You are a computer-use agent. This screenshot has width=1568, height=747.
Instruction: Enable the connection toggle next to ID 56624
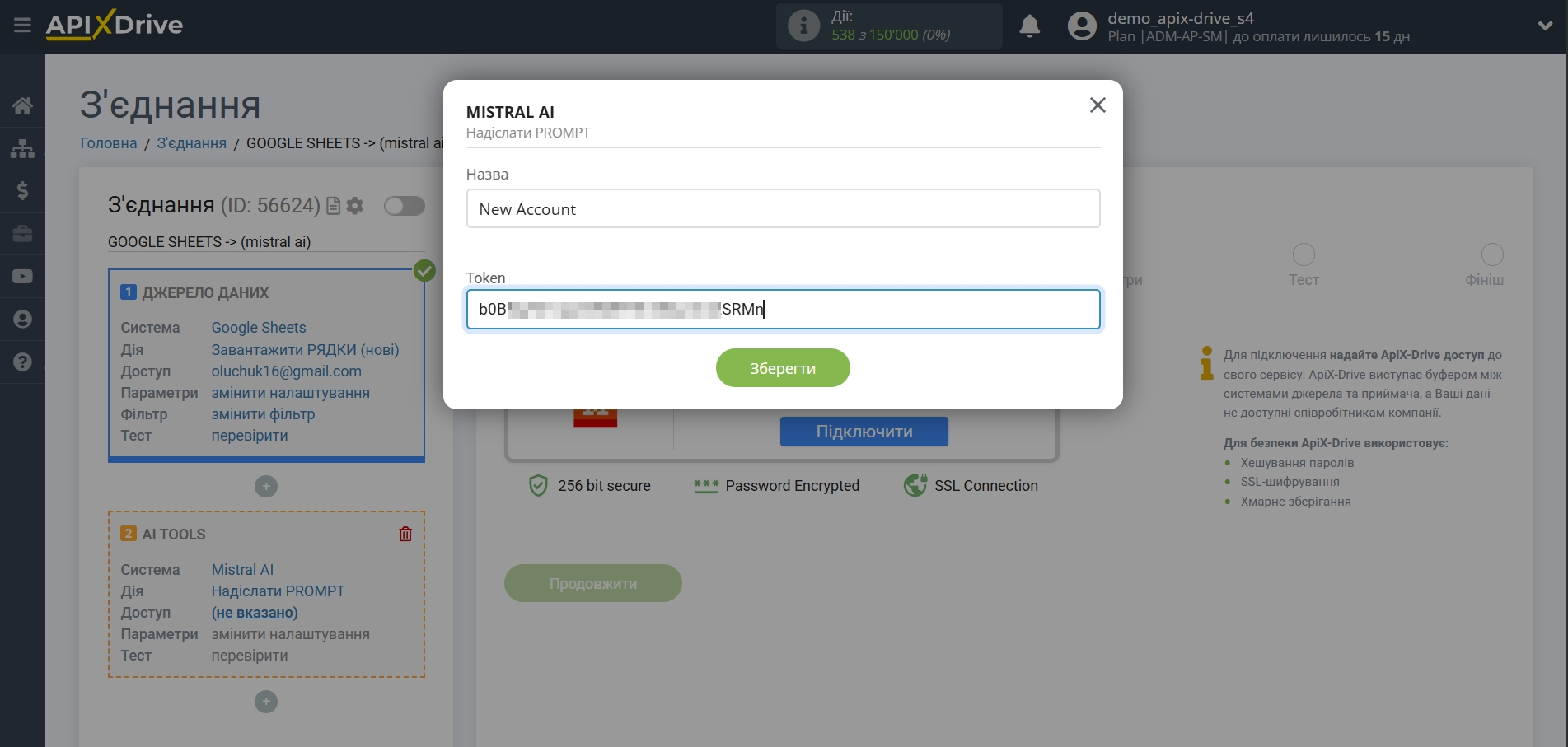click(x=404, y=206)
